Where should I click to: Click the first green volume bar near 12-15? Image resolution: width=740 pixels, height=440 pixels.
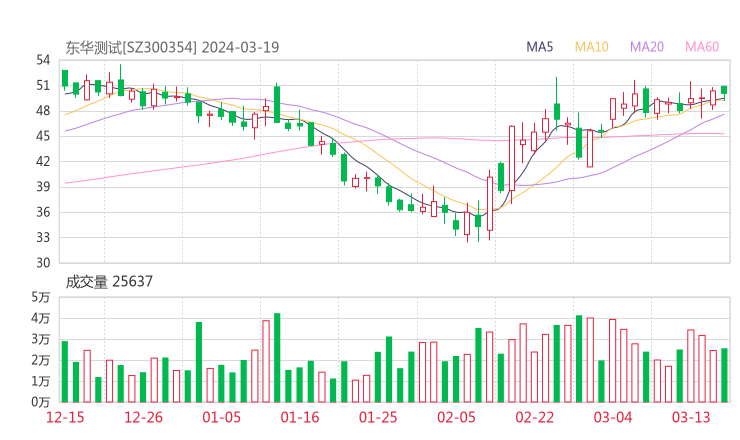tap(65, 372)
